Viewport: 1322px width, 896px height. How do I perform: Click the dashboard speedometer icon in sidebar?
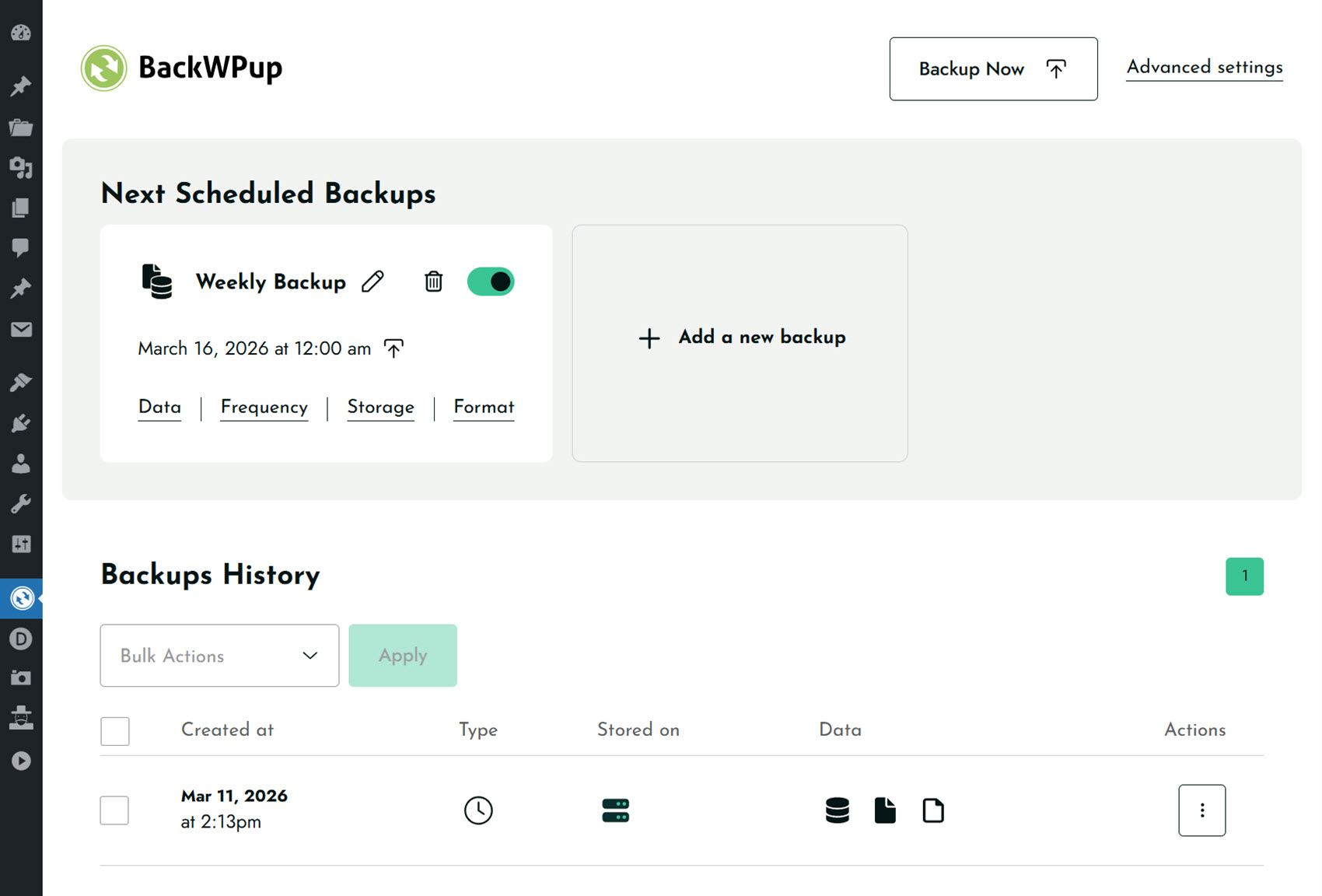point(22,33)
